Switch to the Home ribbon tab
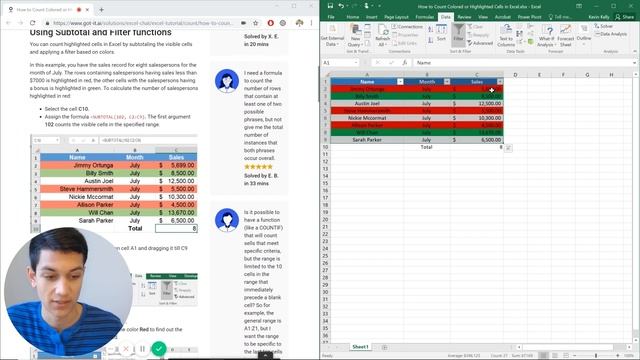This screenshot has width=640, height=360. (352, 17)
